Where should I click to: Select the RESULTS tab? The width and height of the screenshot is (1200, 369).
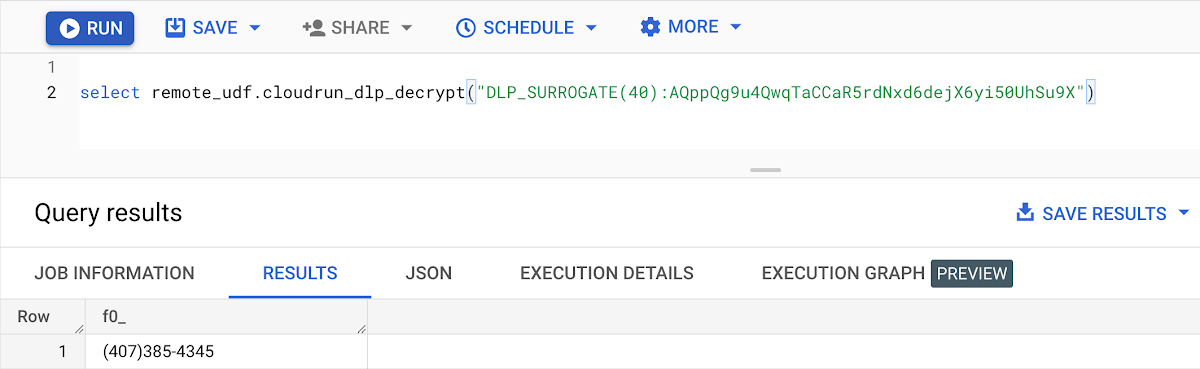click(300, 273)
